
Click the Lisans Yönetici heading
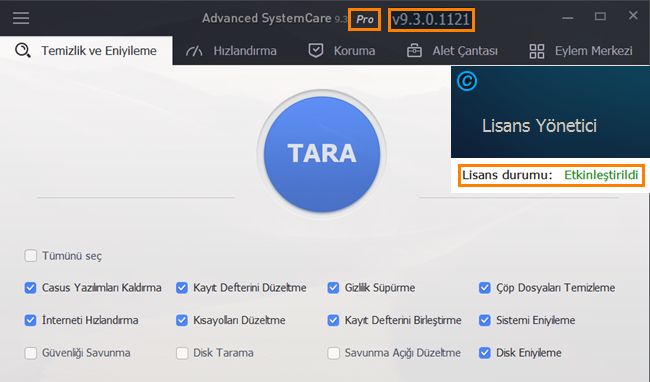click(x=539, y=126)
